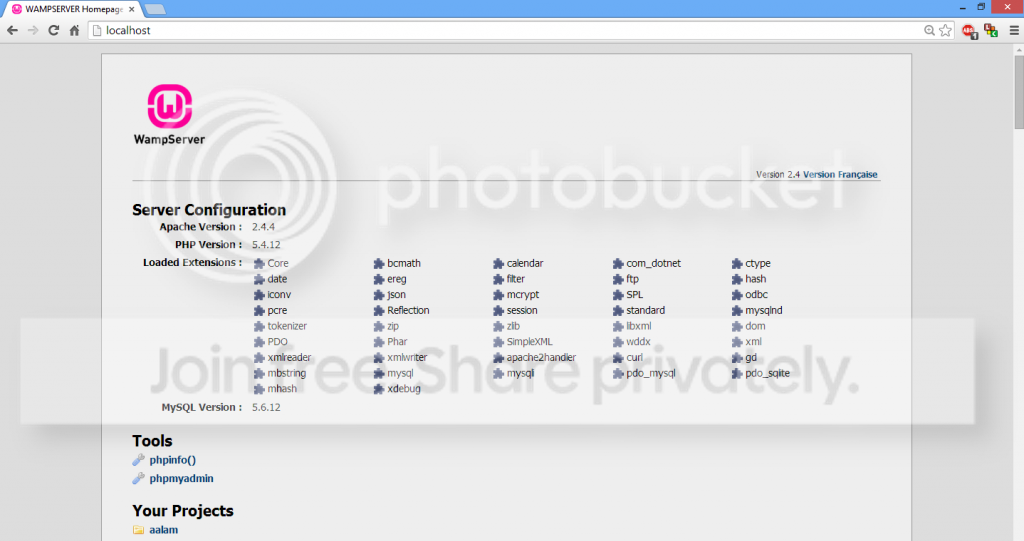
Task: Click the puzzle icon next to gd
Action: click(737, 357)
